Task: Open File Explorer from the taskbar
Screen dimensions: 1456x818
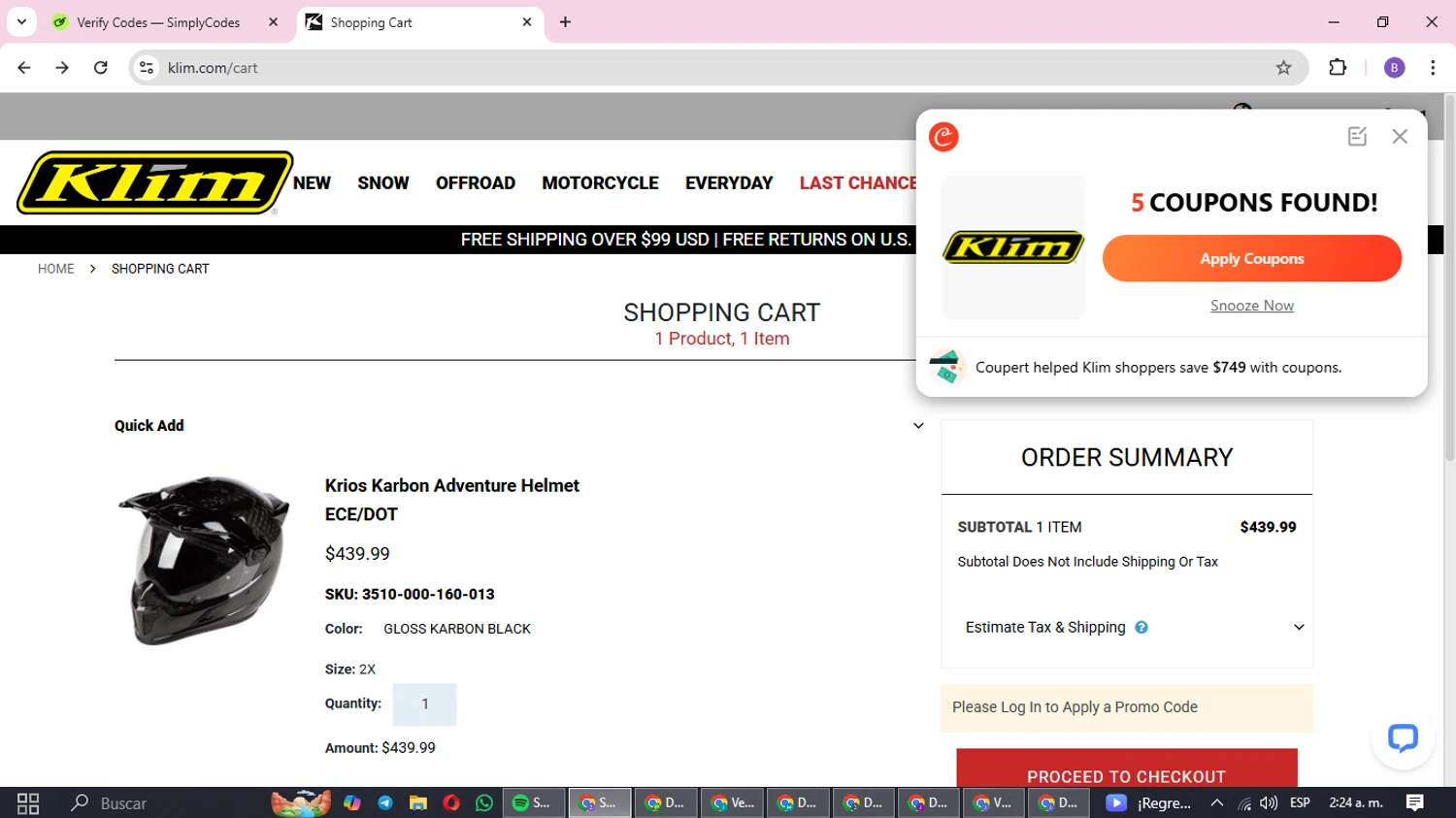Action: [418, 803]
